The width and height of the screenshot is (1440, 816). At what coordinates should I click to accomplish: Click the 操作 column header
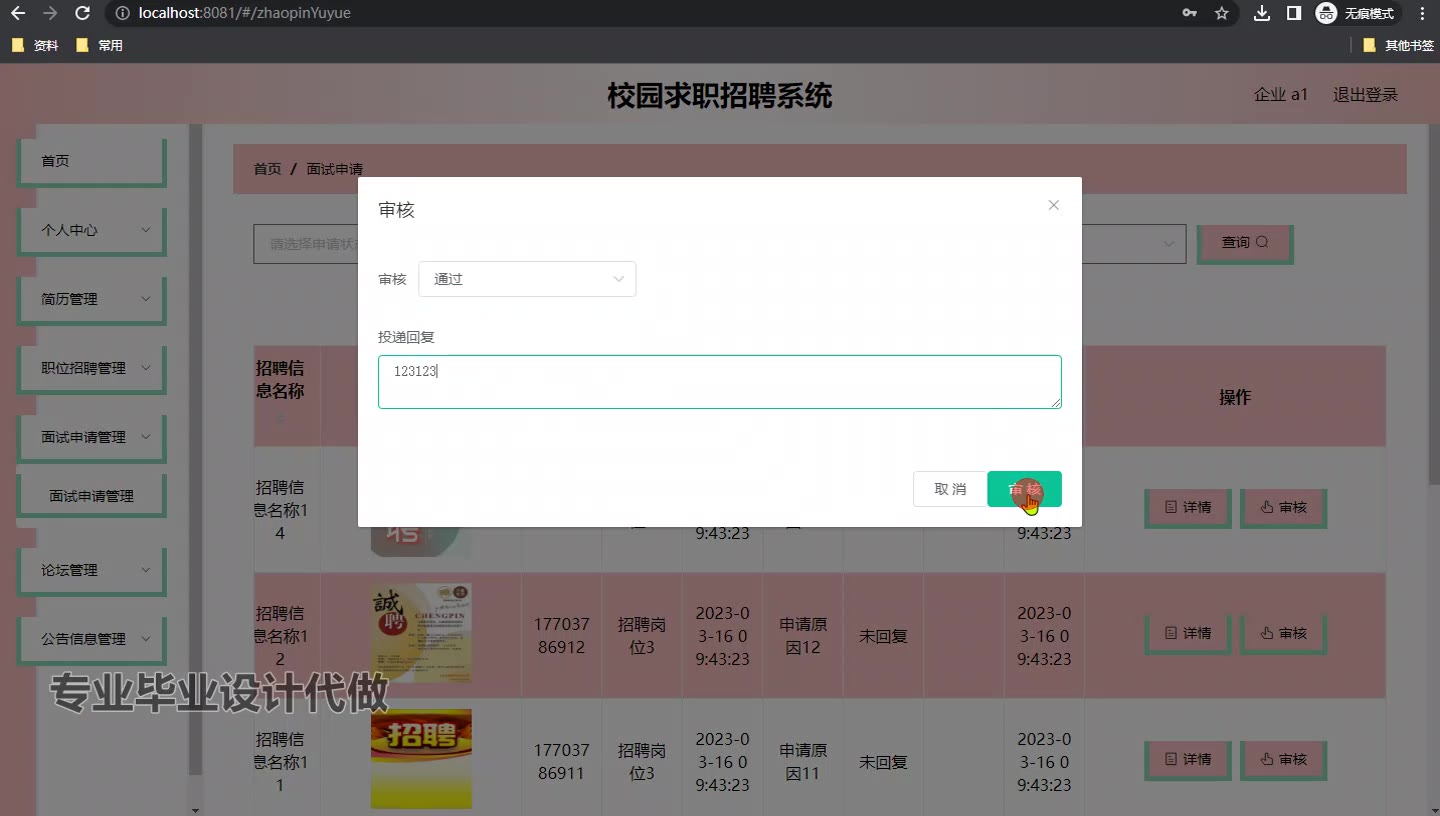pos(1235,397)
